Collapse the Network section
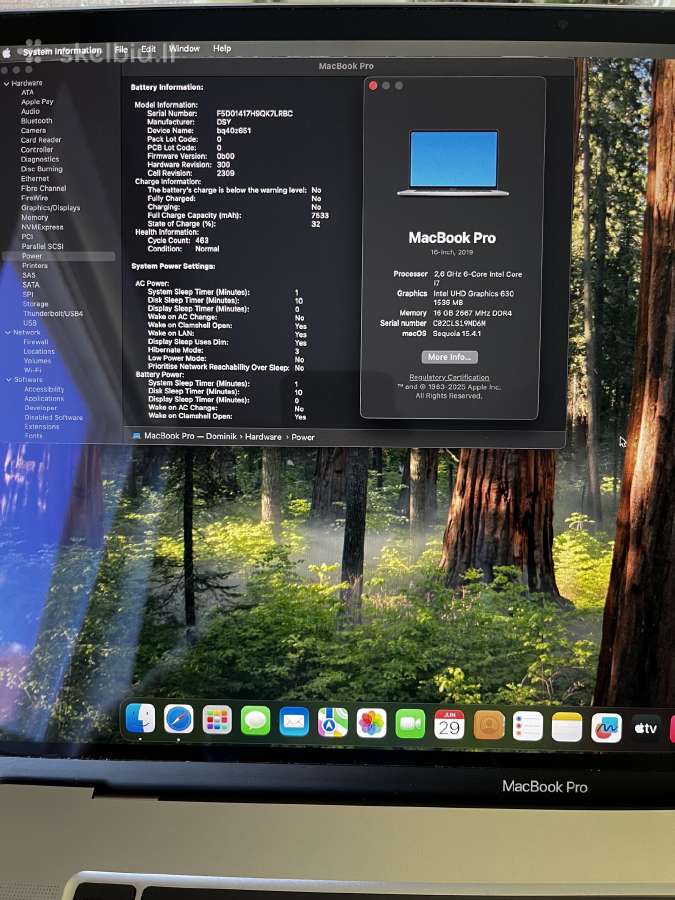675x900 pixels. [x=8, y=332]
